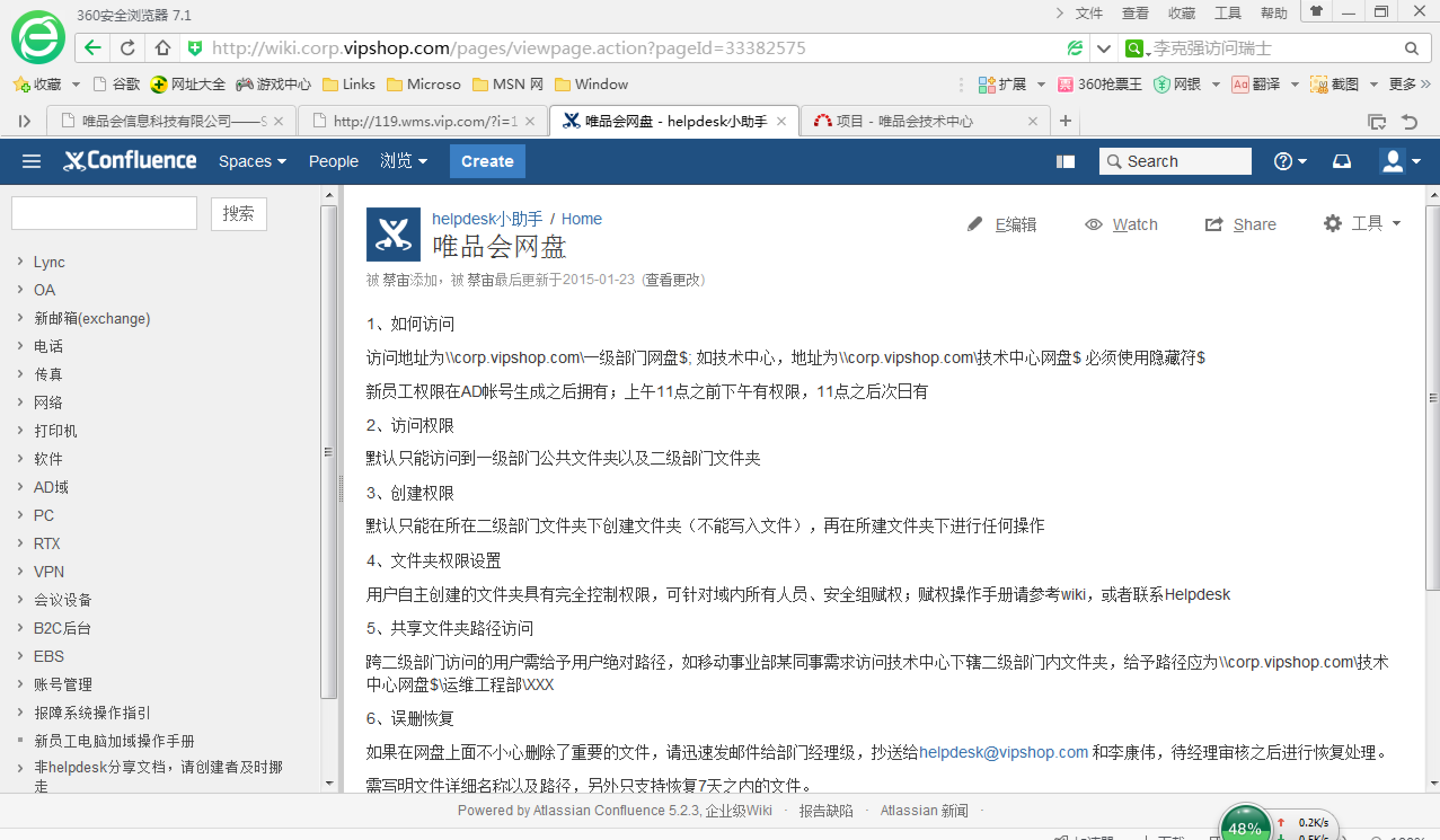
Task: Focus the sidebar search text field
Action: tap(104, 213)
